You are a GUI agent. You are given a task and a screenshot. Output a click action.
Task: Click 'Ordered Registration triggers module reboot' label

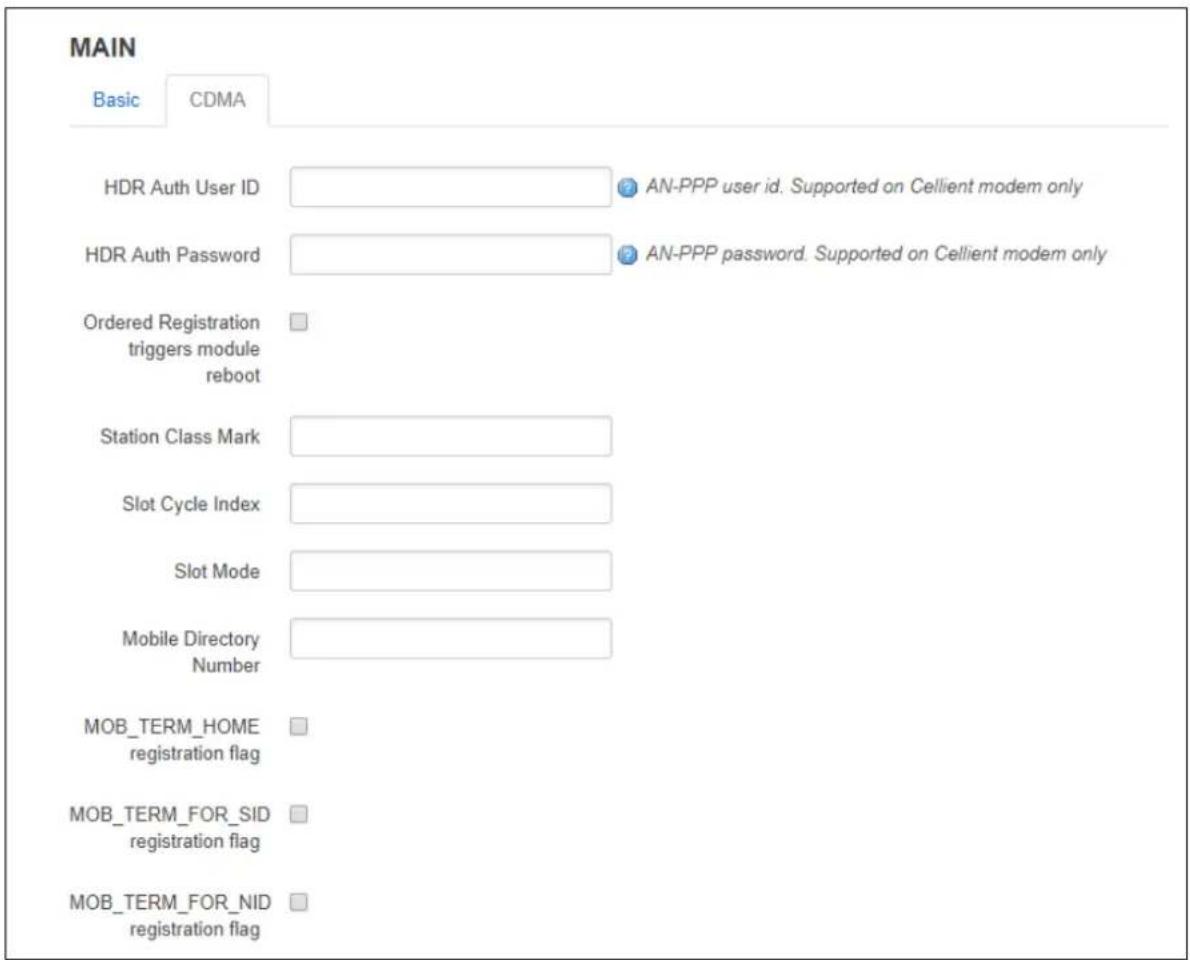tap(172, 348)
